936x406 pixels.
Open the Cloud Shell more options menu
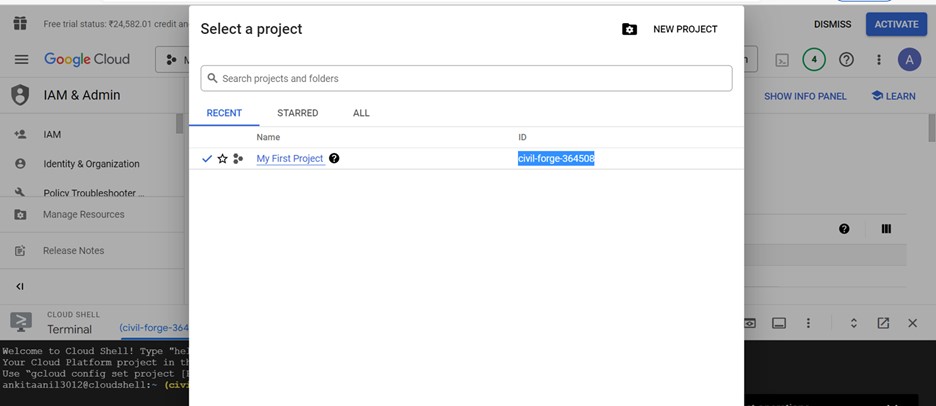[808, 323]
